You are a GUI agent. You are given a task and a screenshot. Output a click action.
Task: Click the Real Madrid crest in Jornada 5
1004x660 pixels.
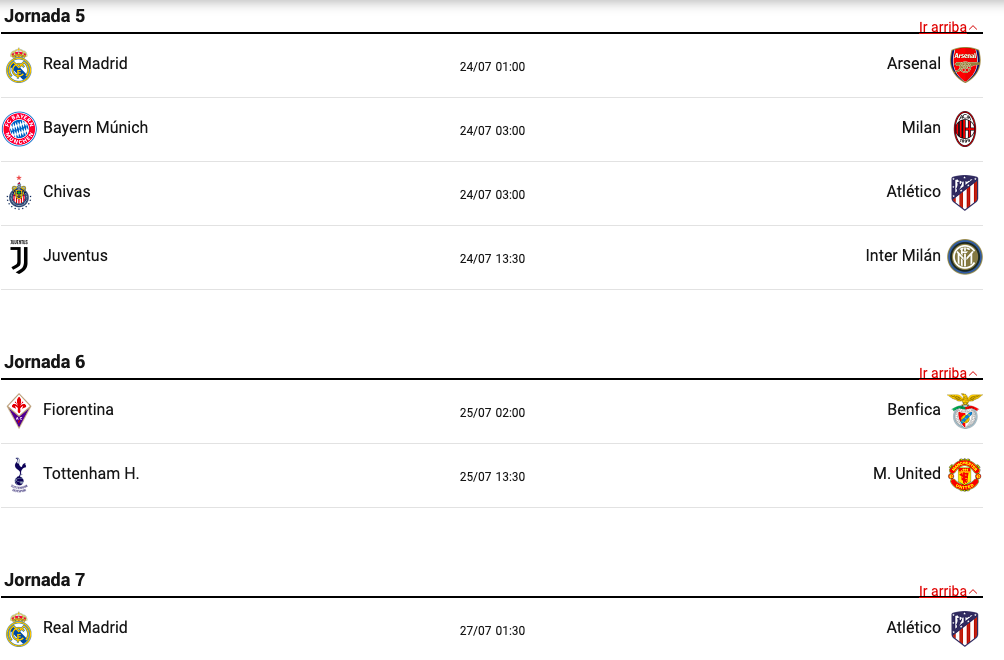click(19, 65)
